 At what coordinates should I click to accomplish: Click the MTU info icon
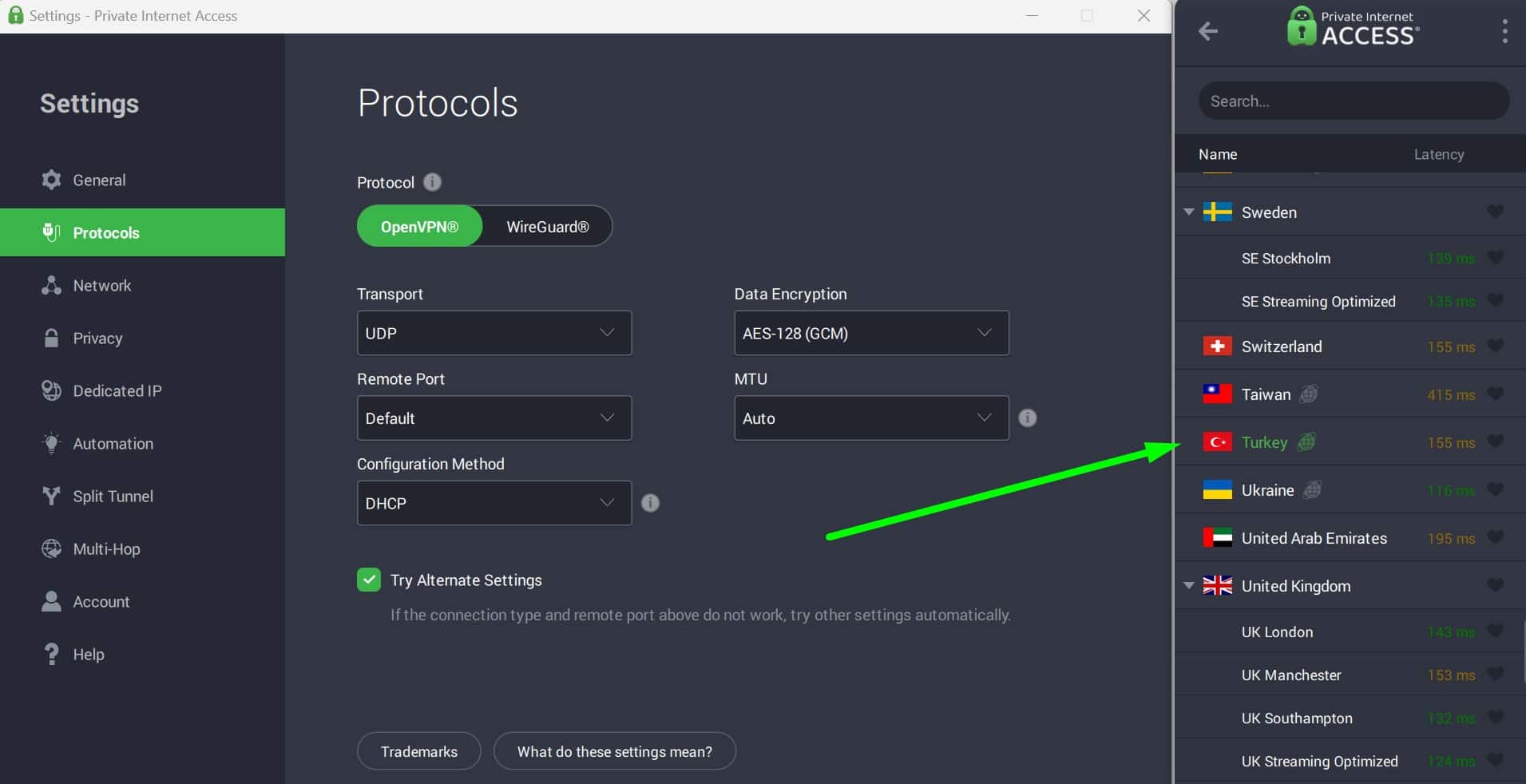[1028, 418]
